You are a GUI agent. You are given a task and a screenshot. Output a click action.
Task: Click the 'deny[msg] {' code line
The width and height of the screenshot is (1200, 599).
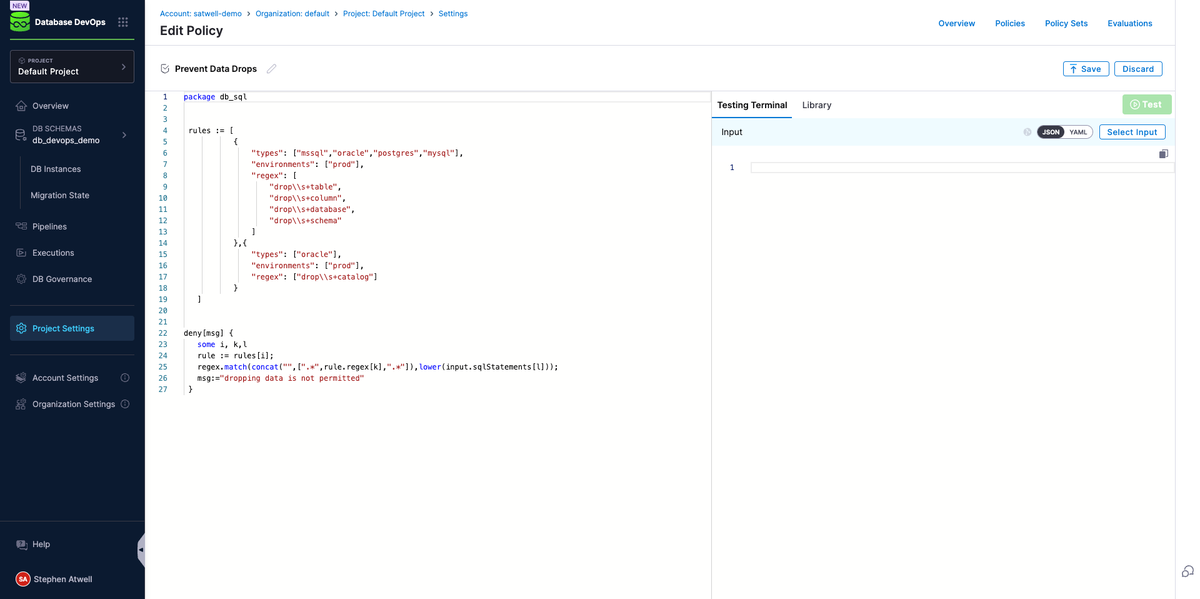tap(208, 332)
